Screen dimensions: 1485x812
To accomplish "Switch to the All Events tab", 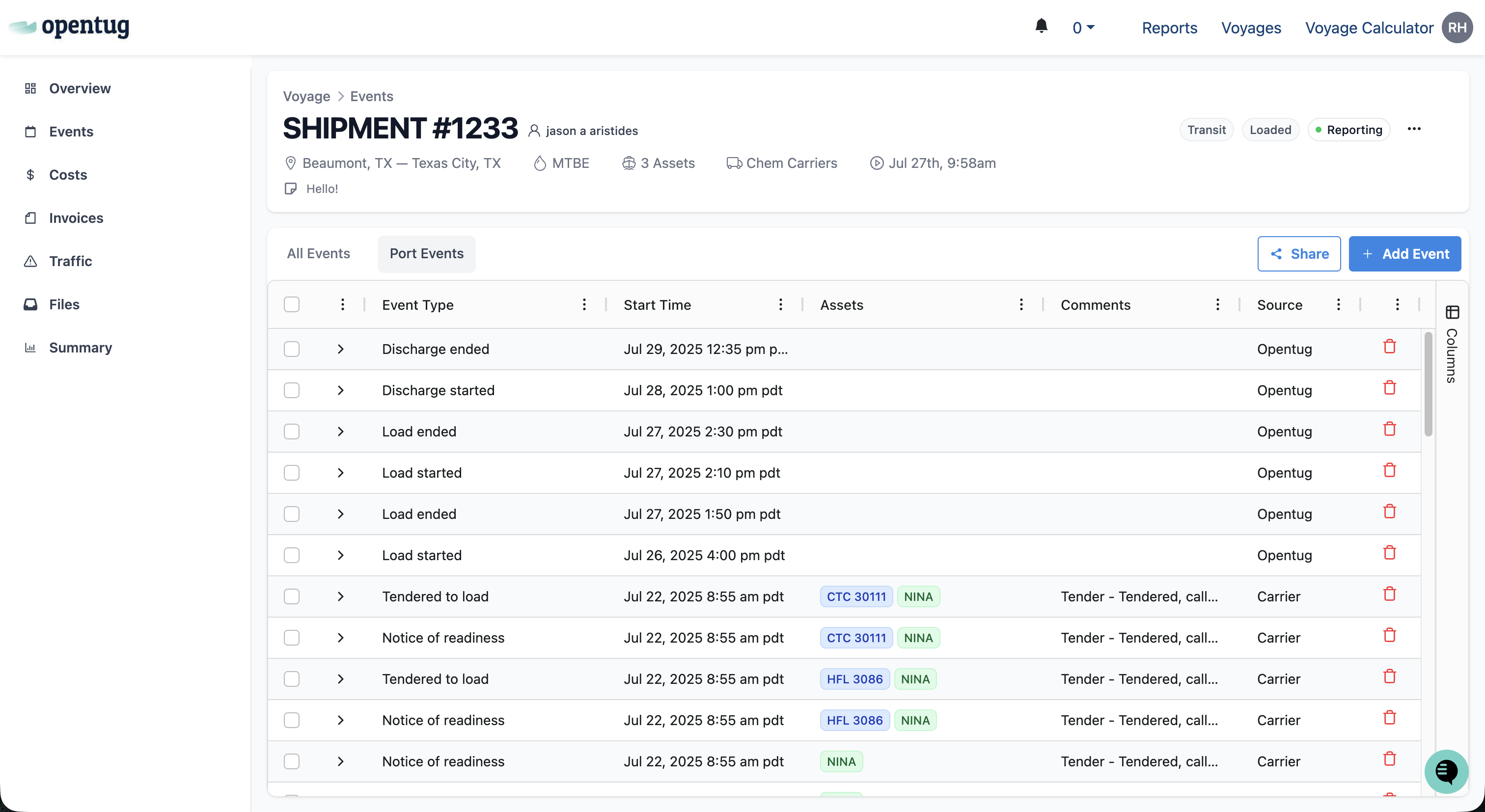I will coord(318,254).
